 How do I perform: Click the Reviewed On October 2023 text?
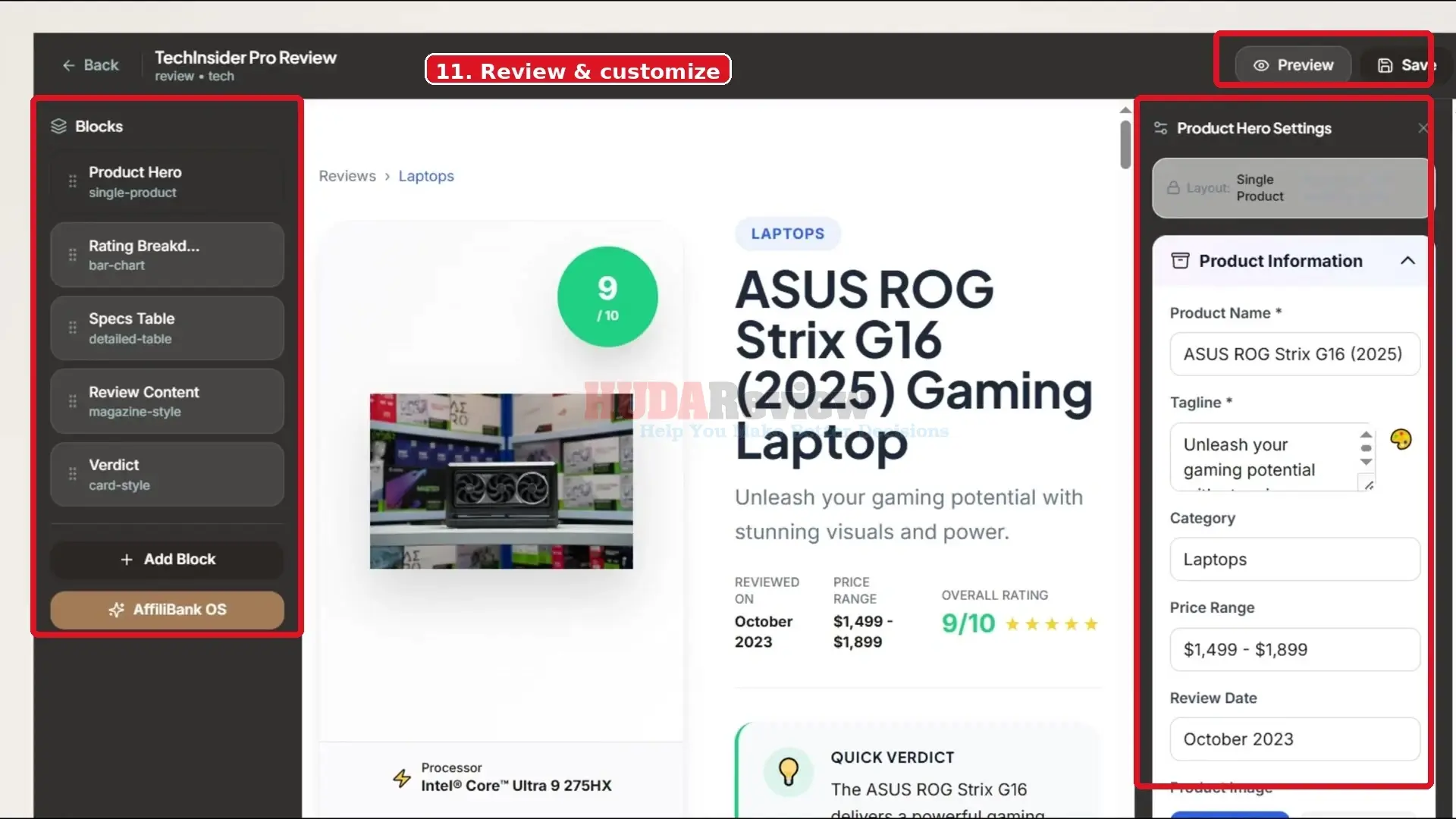763,632
